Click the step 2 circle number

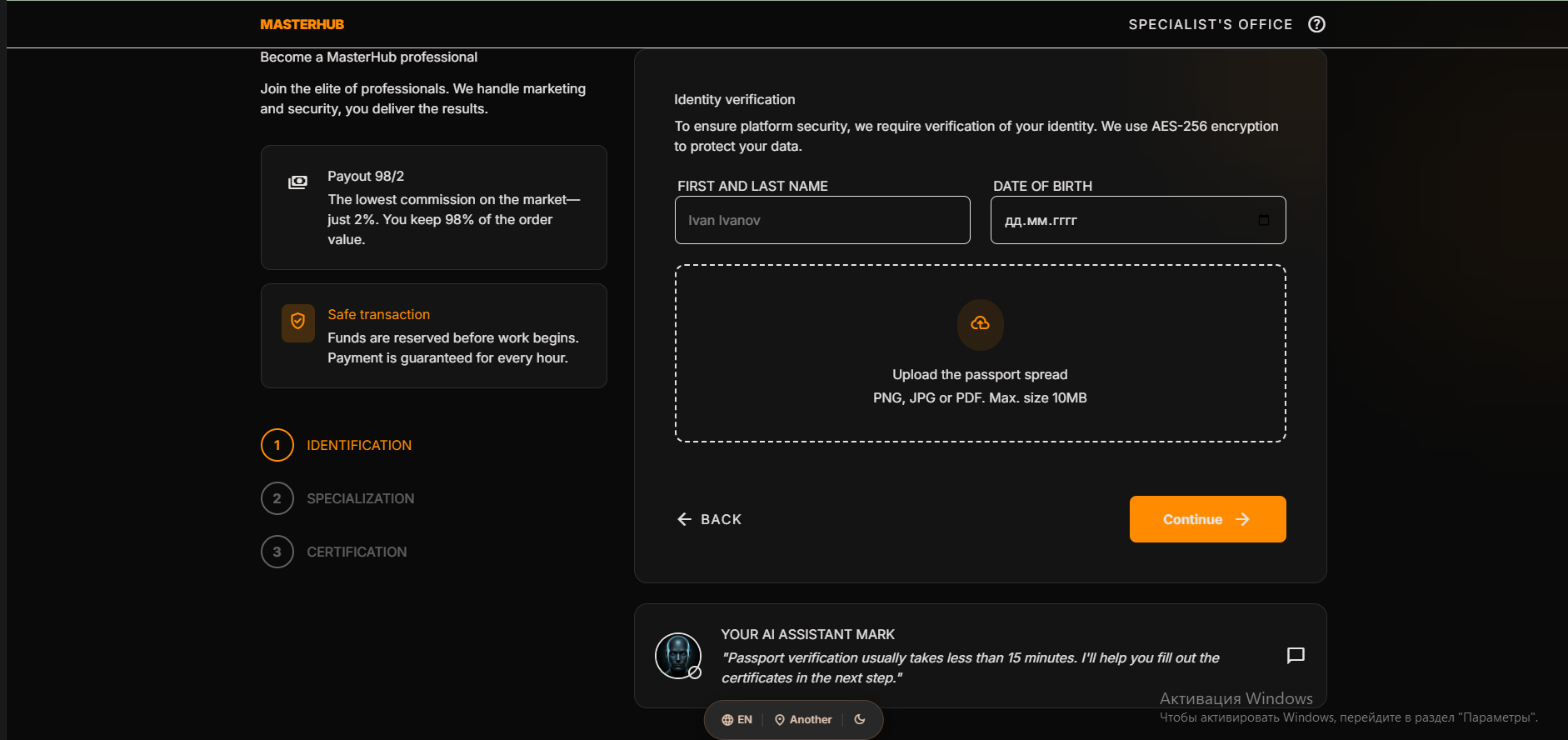pos(277,498)
